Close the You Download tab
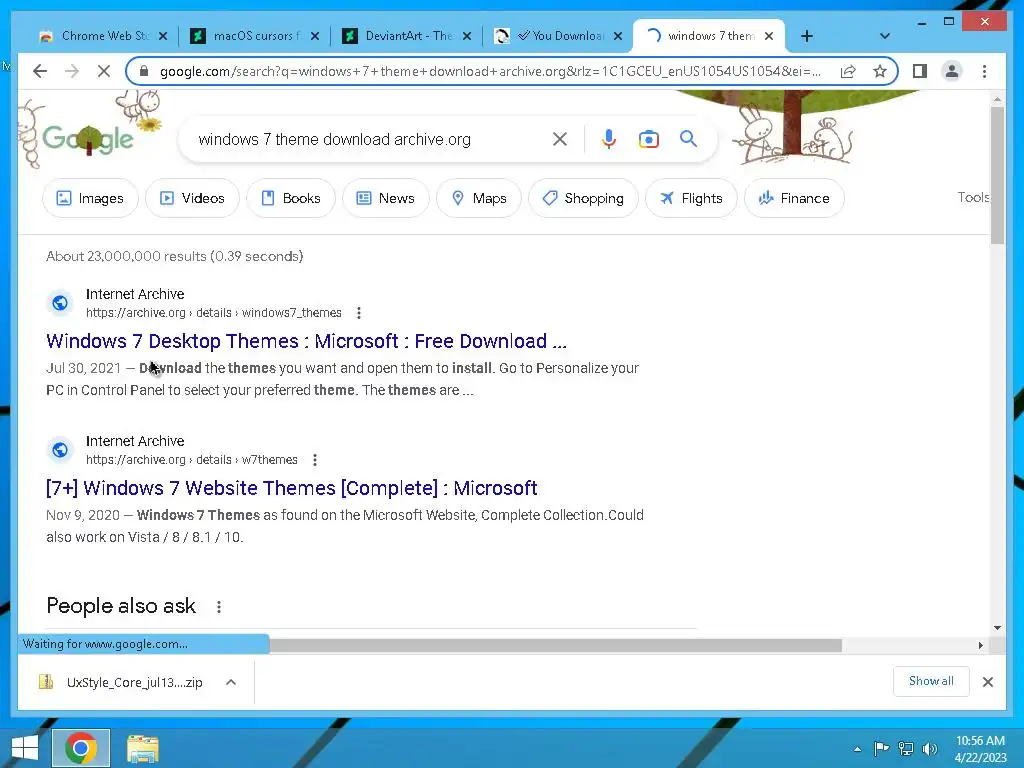The height and width of the screenshot is (768, 1024). click(618, 36)
